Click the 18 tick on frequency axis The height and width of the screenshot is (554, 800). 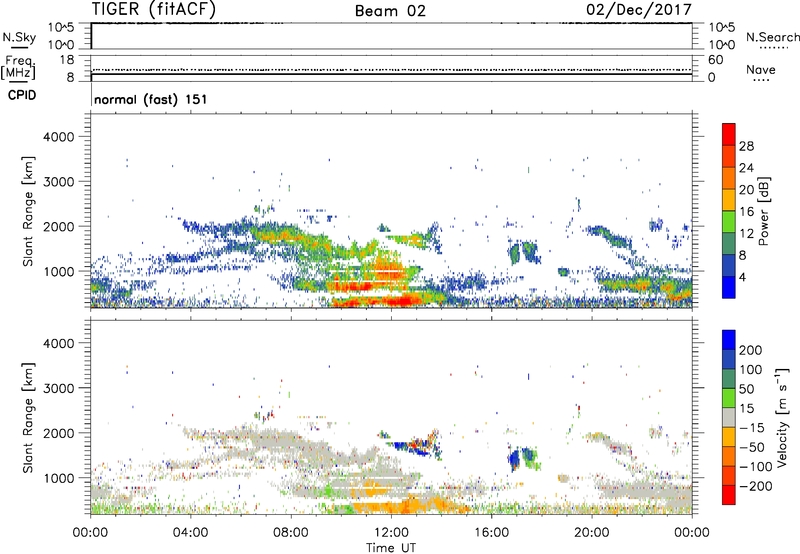coord(67,60)
